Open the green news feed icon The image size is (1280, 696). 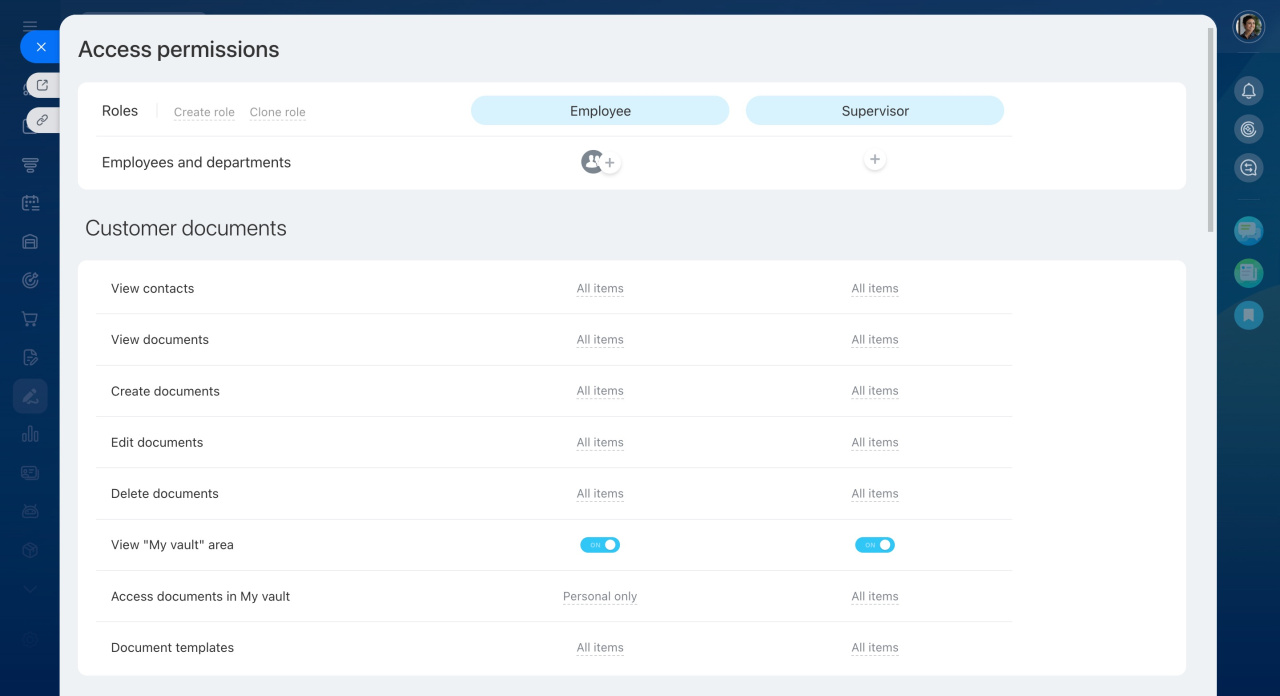point(1248,272)
